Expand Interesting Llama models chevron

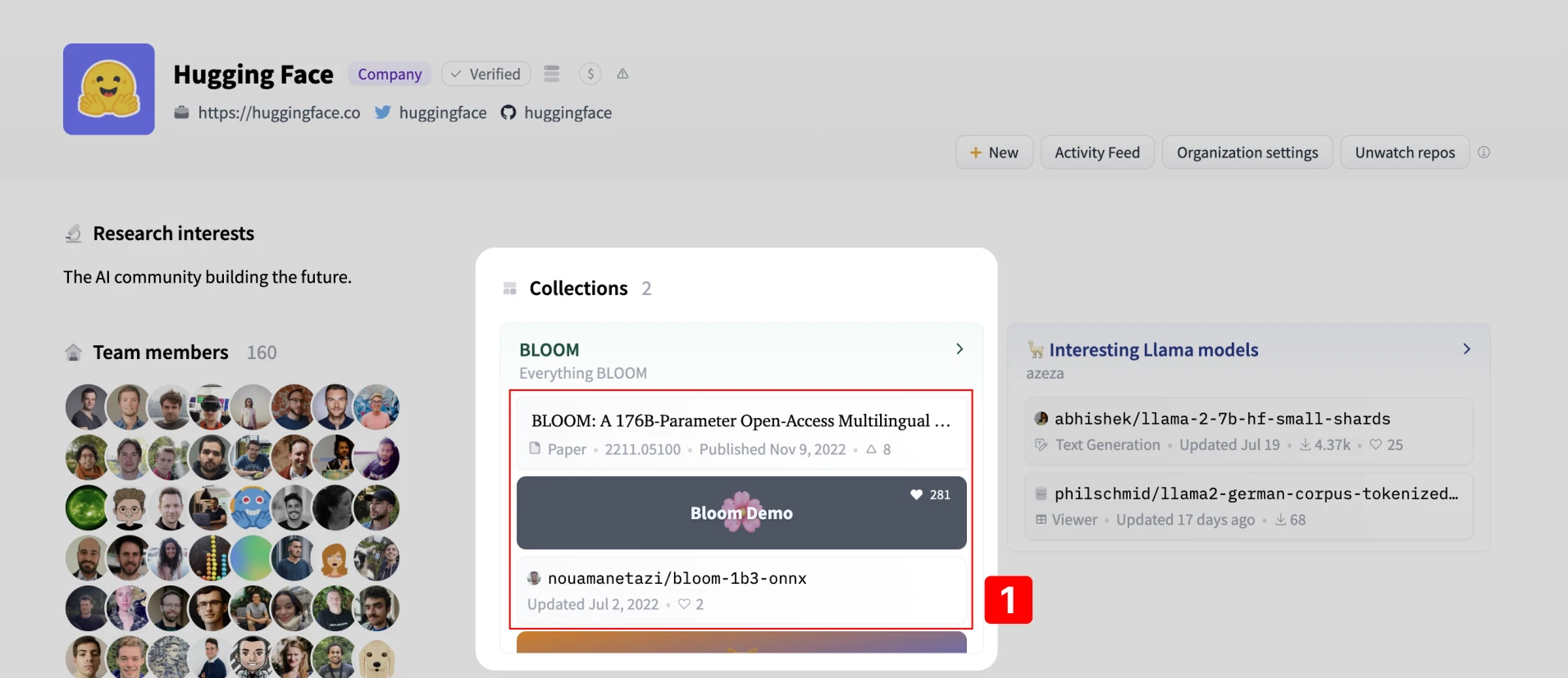(x=1466, y=349)
